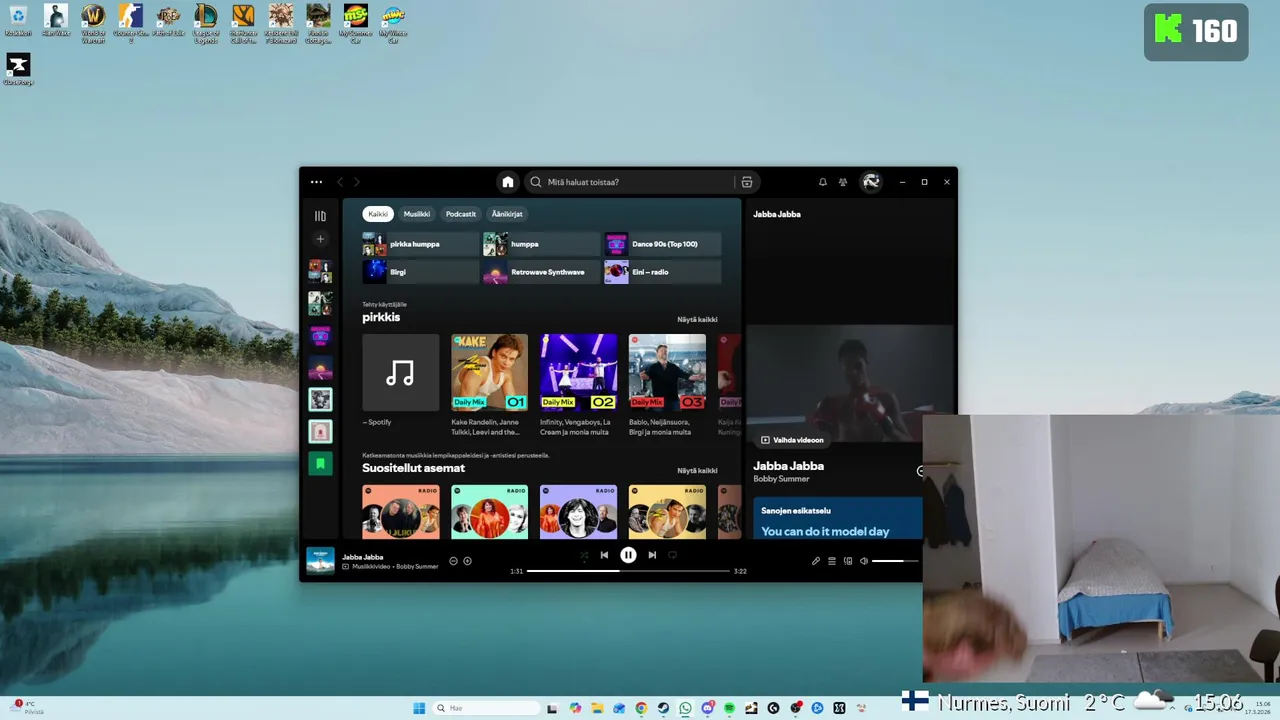The image size is (1280, 720).
Task: Skip to the previous track
Action: (x=604, y=555)
